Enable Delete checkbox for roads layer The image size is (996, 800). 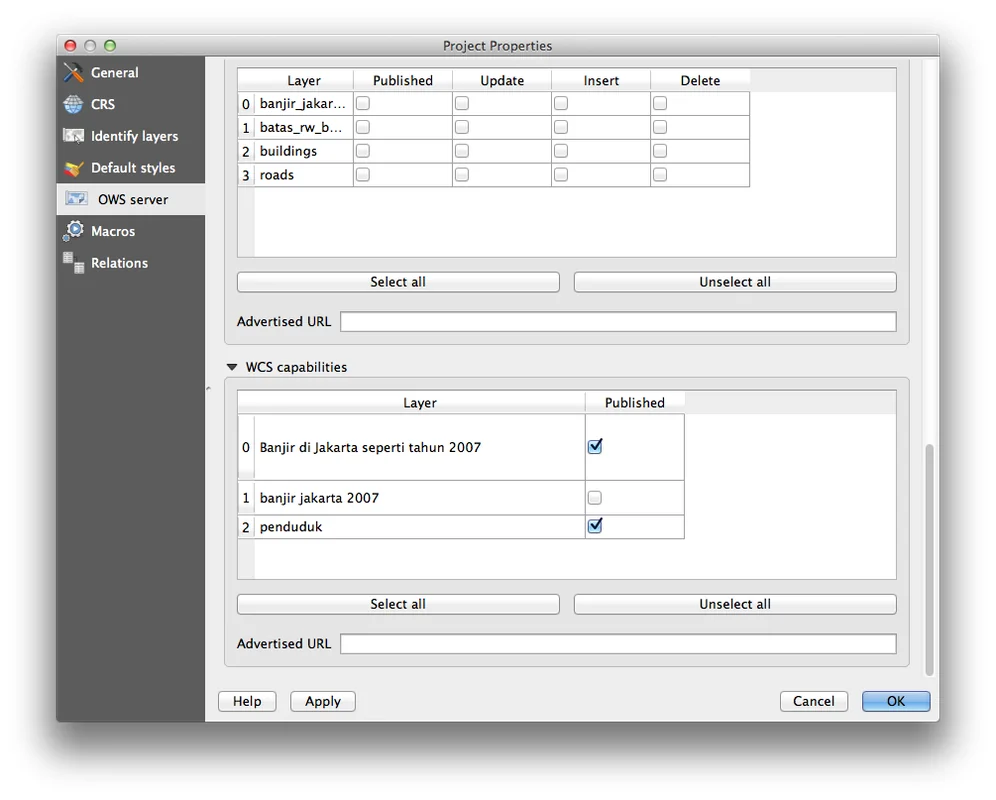[x=660, y=175]
